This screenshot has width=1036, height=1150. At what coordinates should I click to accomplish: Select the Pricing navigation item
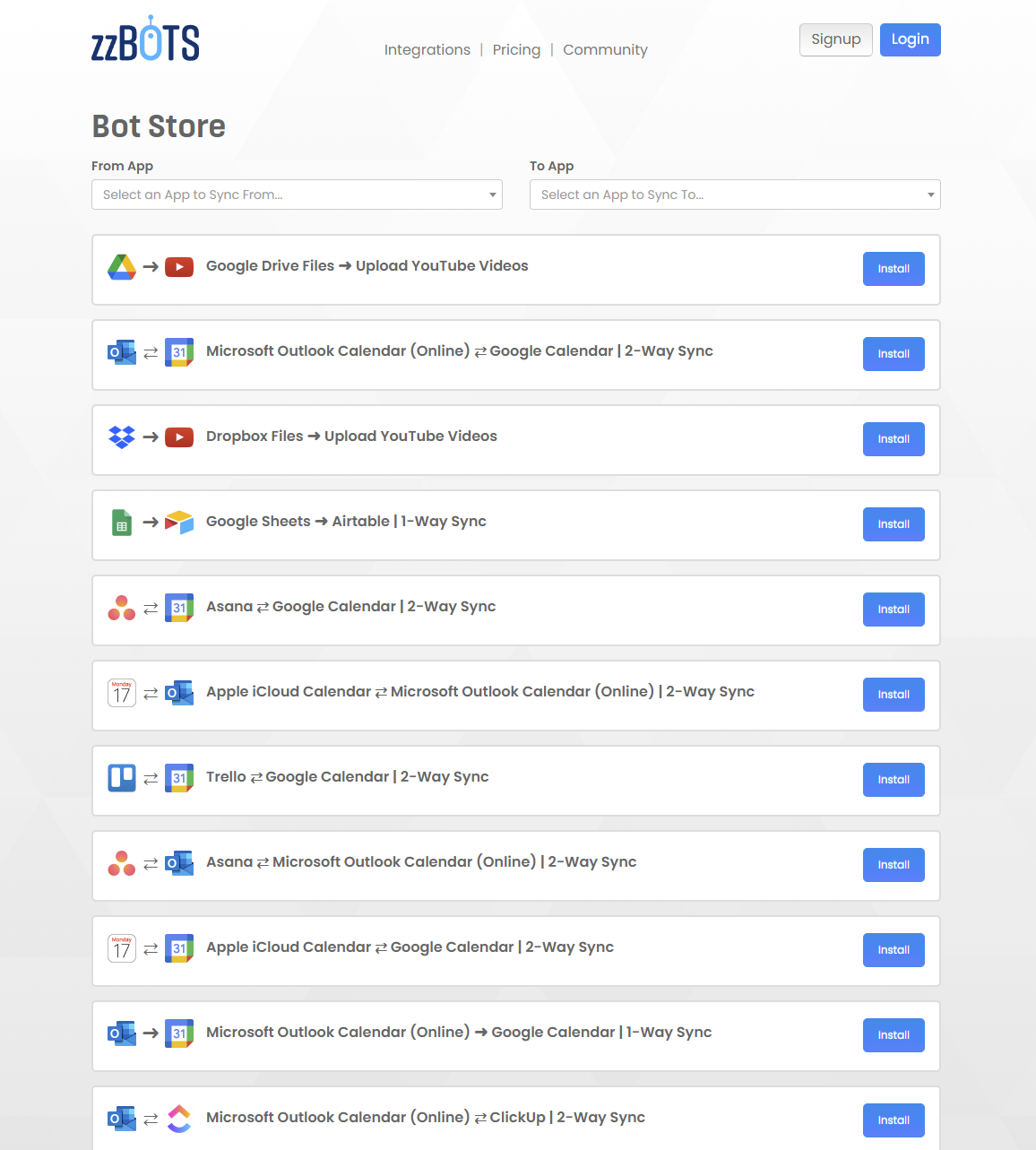pos(516,49)
